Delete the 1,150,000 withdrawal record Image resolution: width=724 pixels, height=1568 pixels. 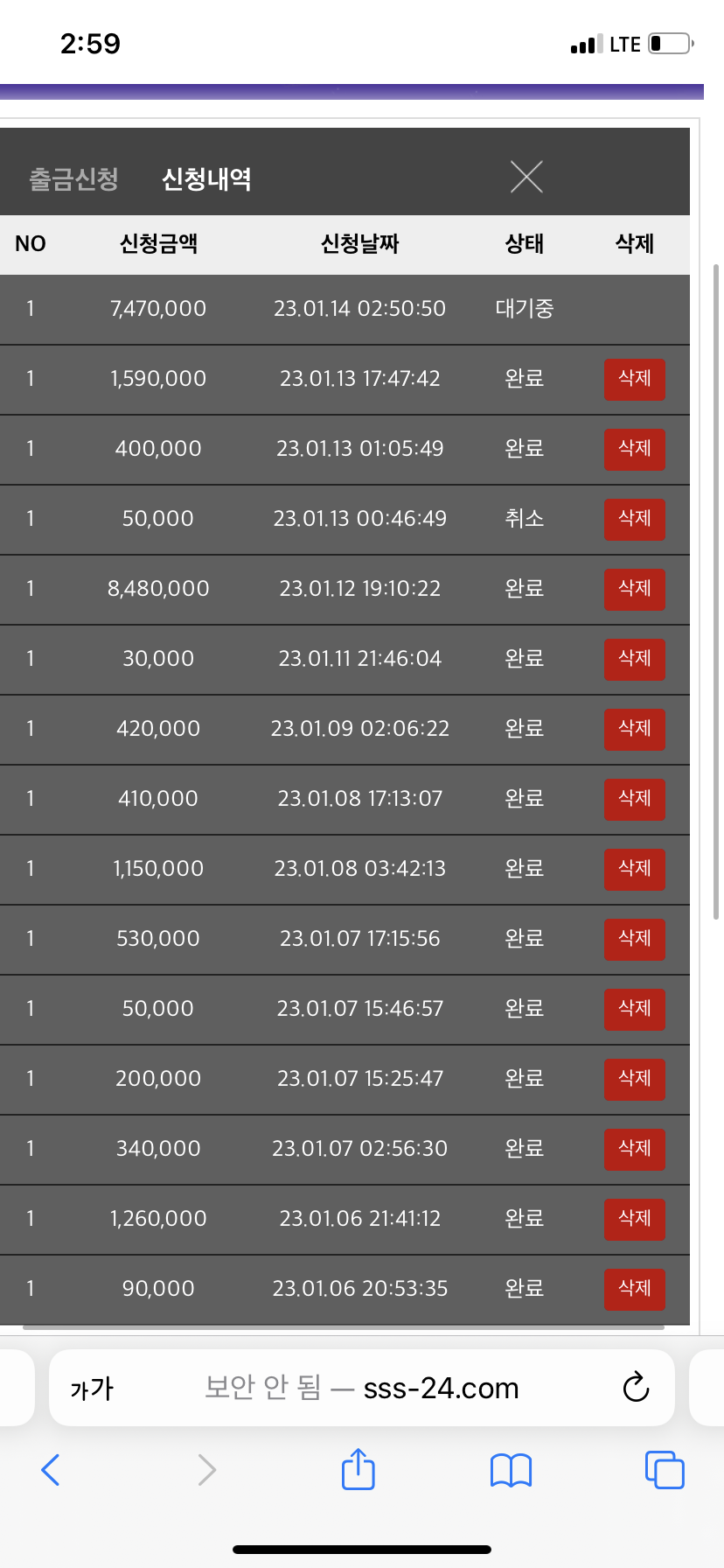tap(635, 869)
